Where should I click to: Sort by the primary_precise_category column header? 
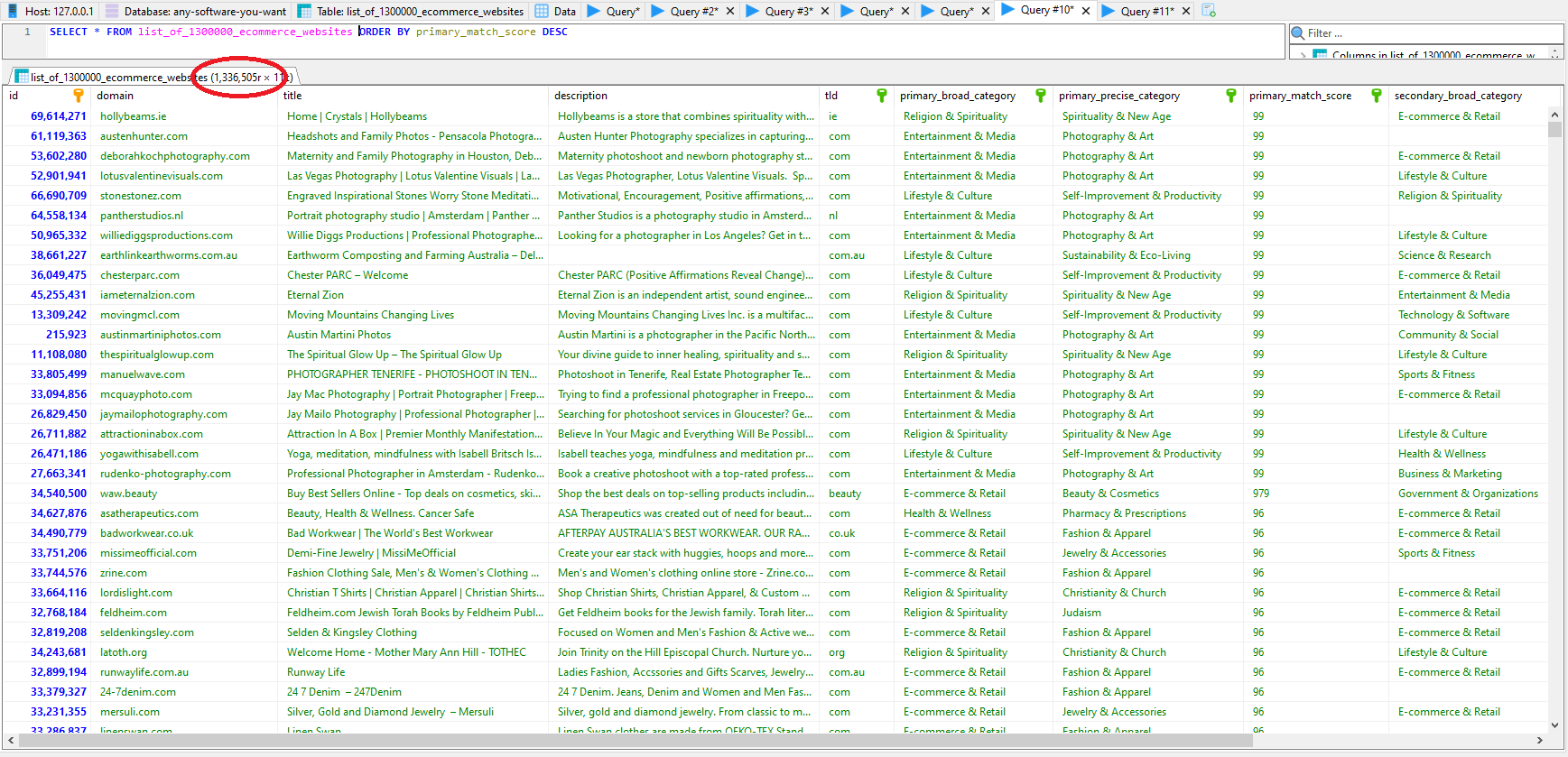[x=1148, y=96]
